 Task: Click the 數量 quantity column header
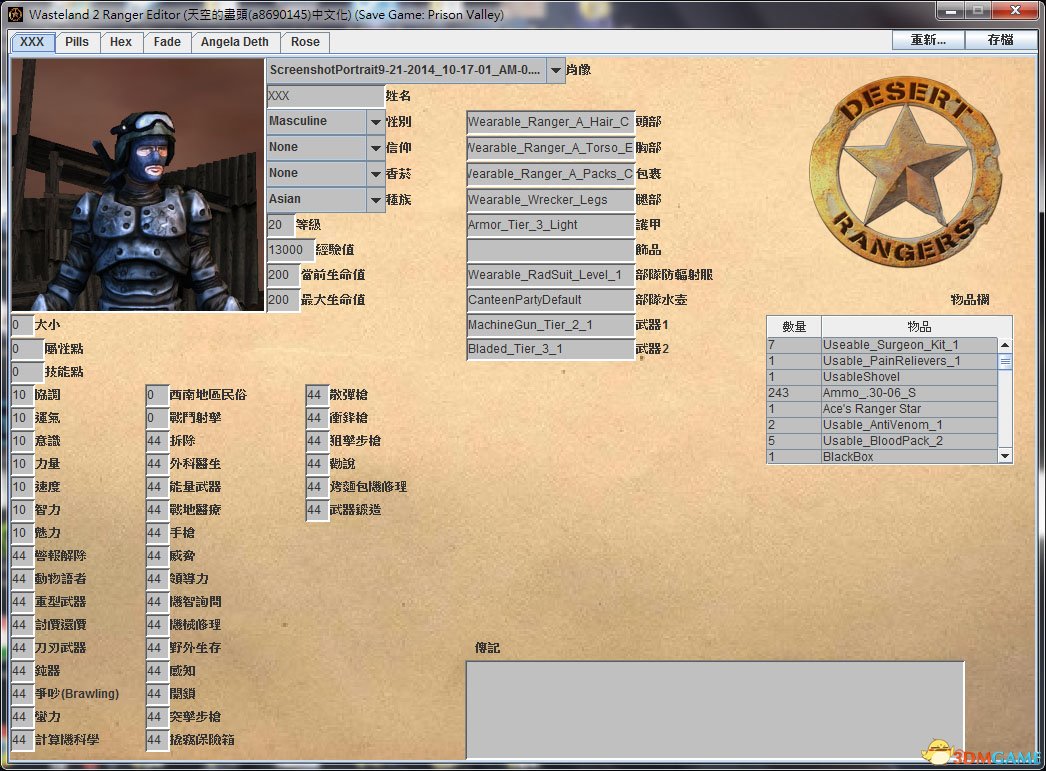tap(794, 326)
